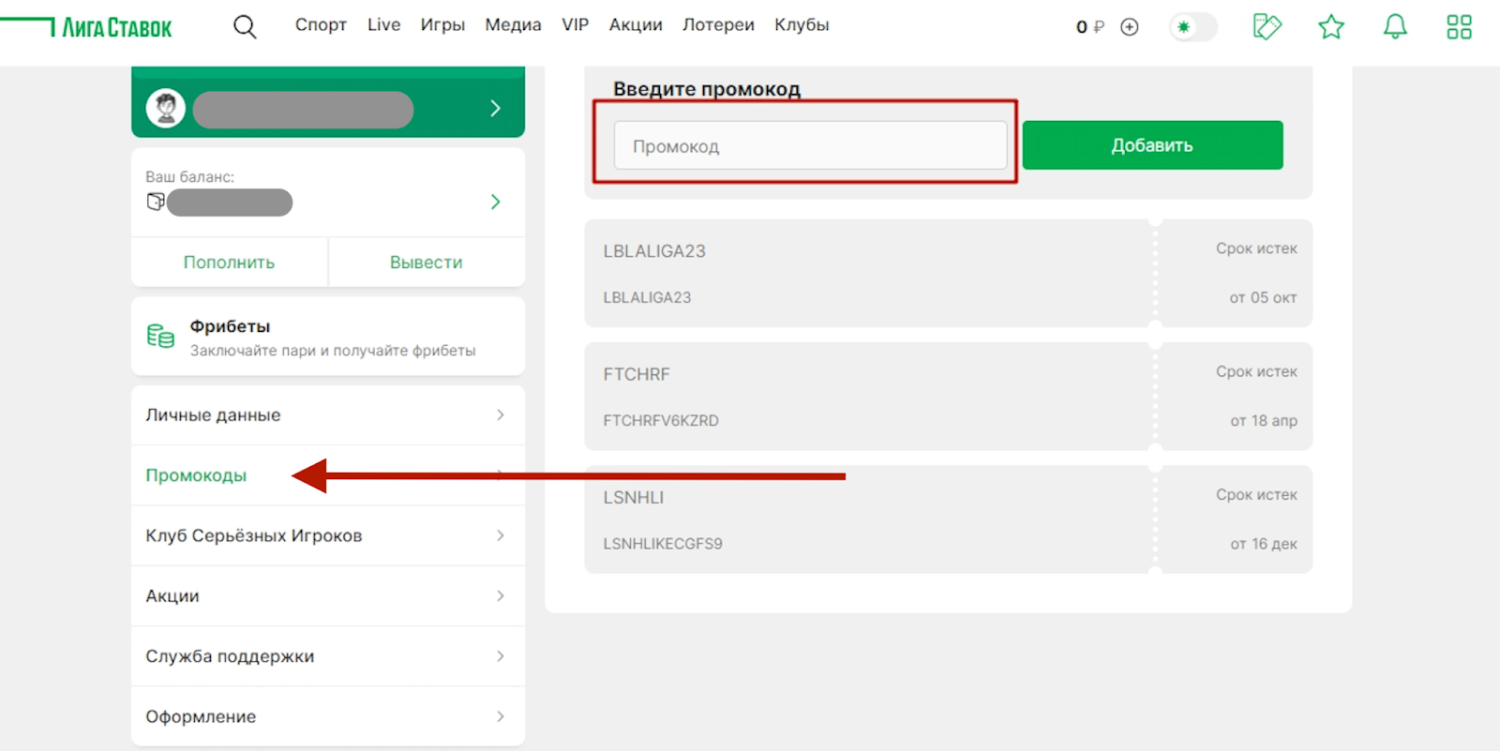Open notifications bell icon
1500x751 pixels.
1395,27
